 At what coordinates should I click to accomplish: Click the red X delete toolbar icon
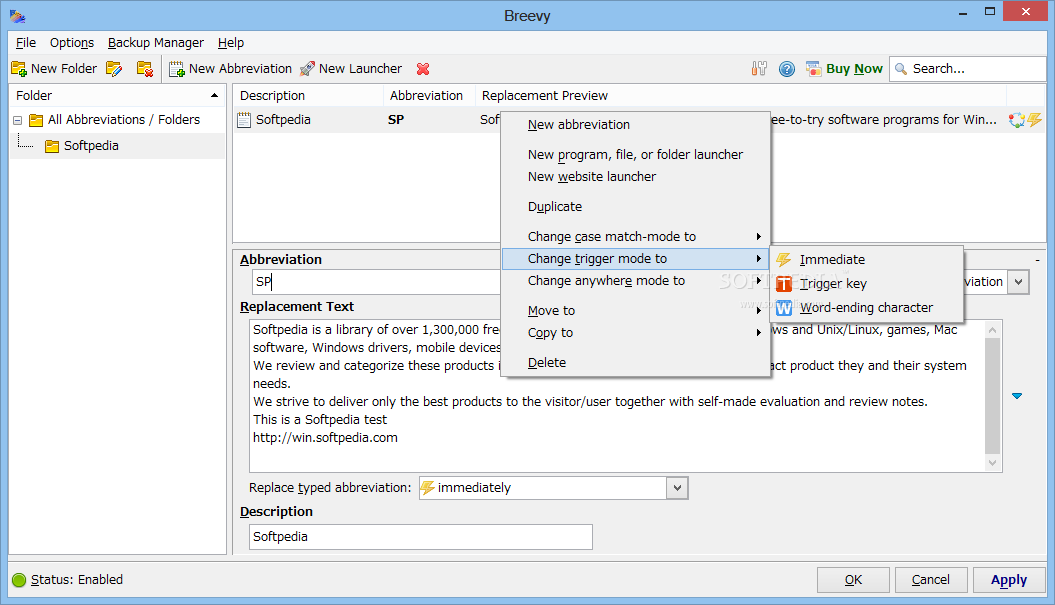click(x=423, y=69)
